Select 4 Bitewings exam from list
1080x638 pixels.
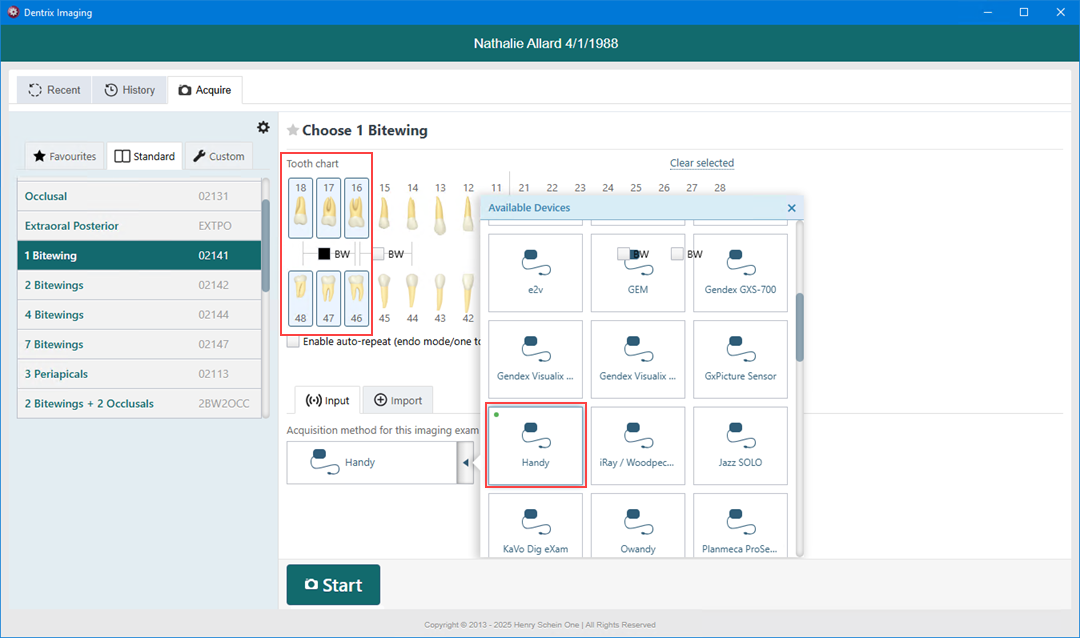tap(139, 315)
